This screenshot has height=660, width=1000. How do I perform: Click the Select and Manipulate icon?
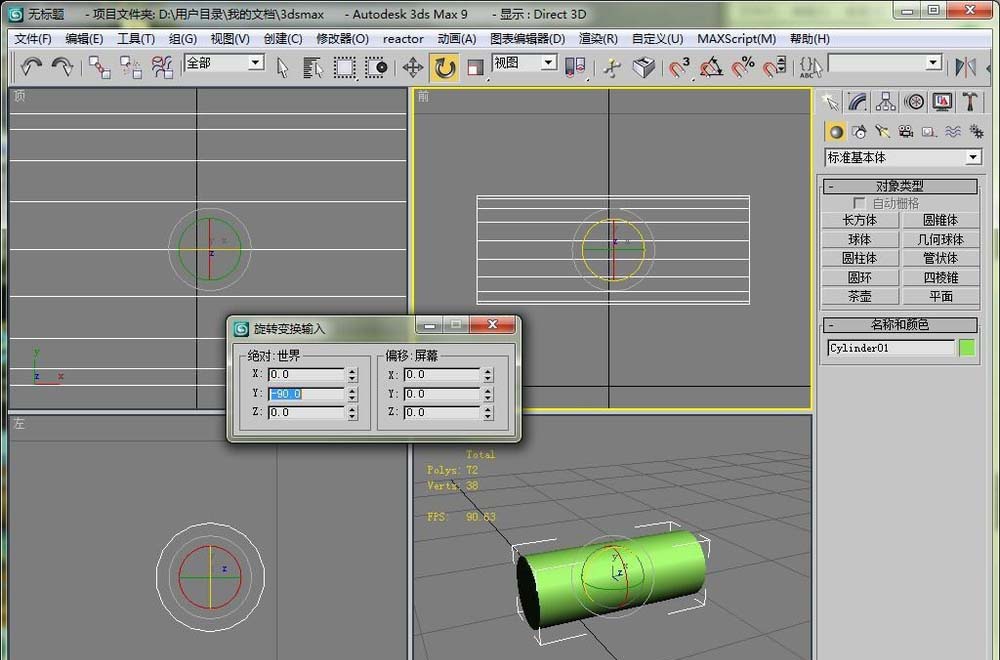[x=612, y=67]
